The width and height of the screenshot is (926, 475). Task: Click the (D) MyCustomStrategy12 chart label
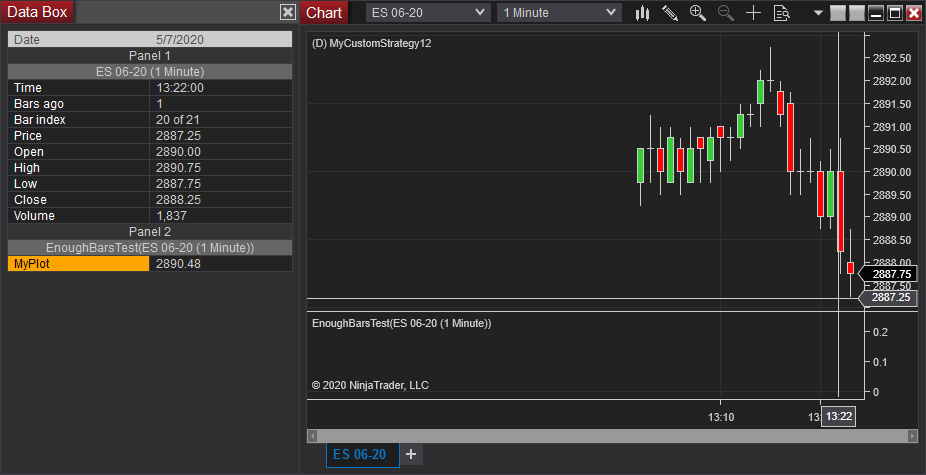(371, 43)
